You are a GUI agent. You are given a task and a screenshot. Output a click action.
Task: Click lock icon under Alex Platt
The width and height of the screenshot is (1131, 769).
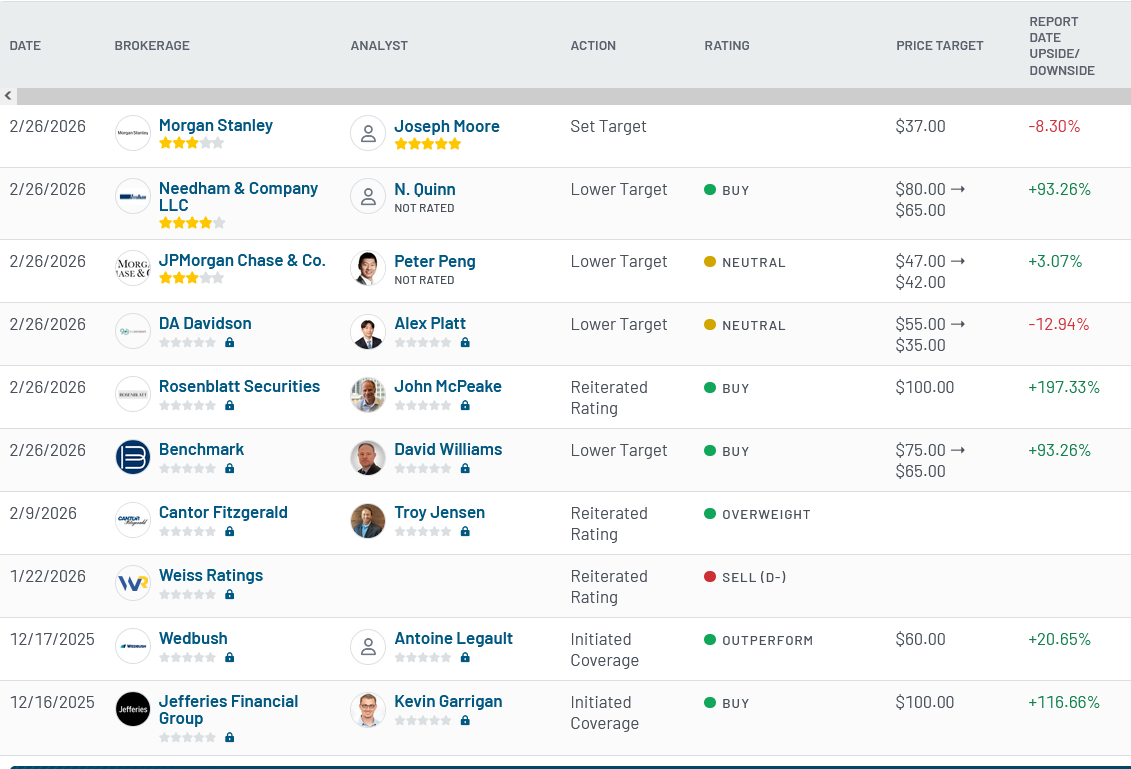pos(465,343)
